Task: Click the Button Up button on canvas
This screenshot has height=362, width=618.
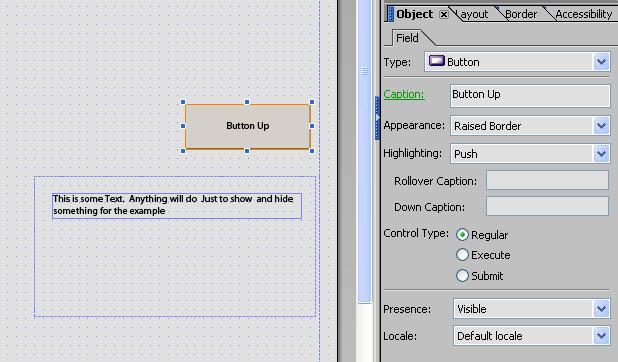Action: click(248, 126)
